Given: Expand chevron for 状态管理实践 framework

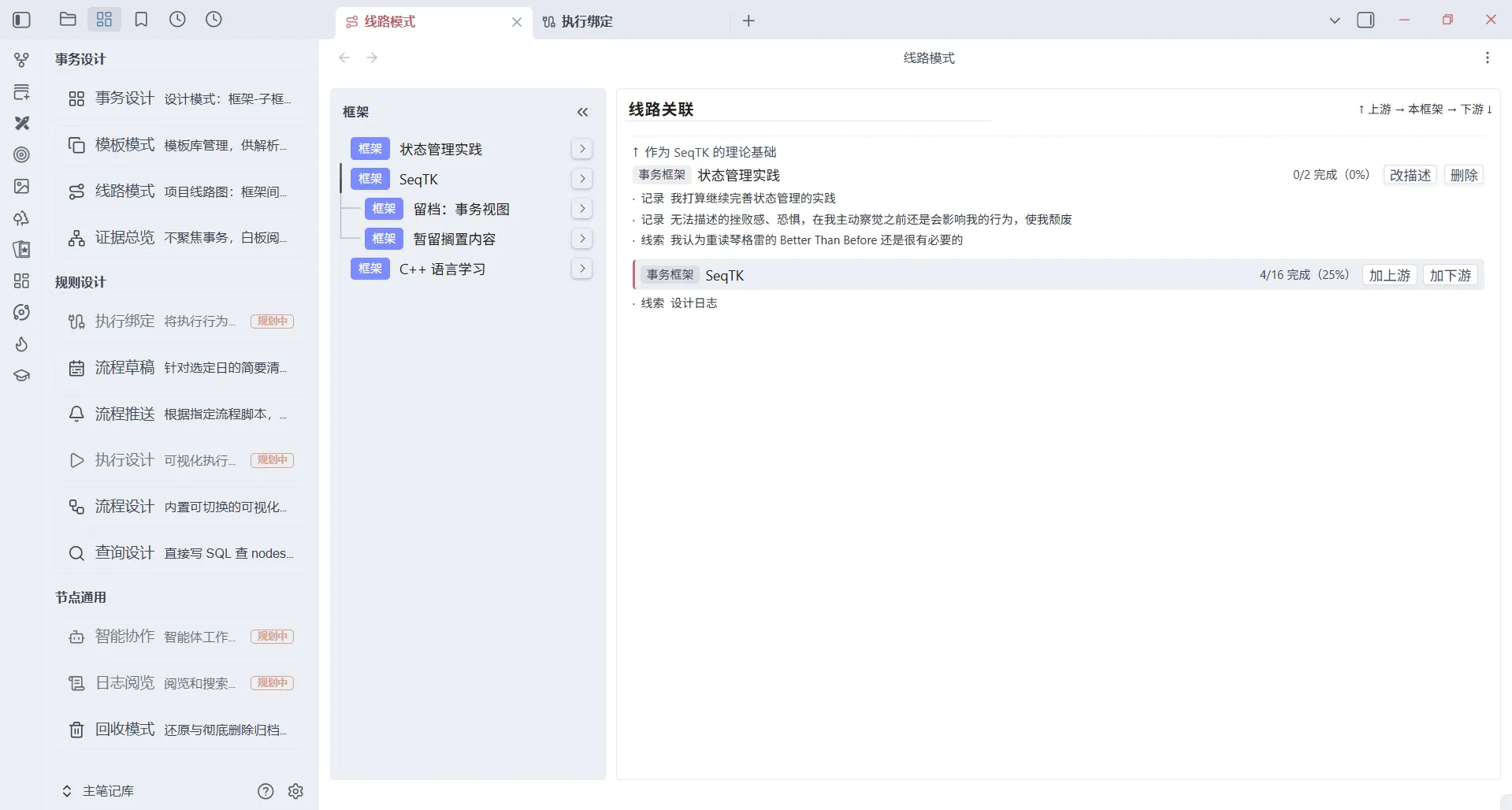Looking at the screenshot, I should coord(582,148).
